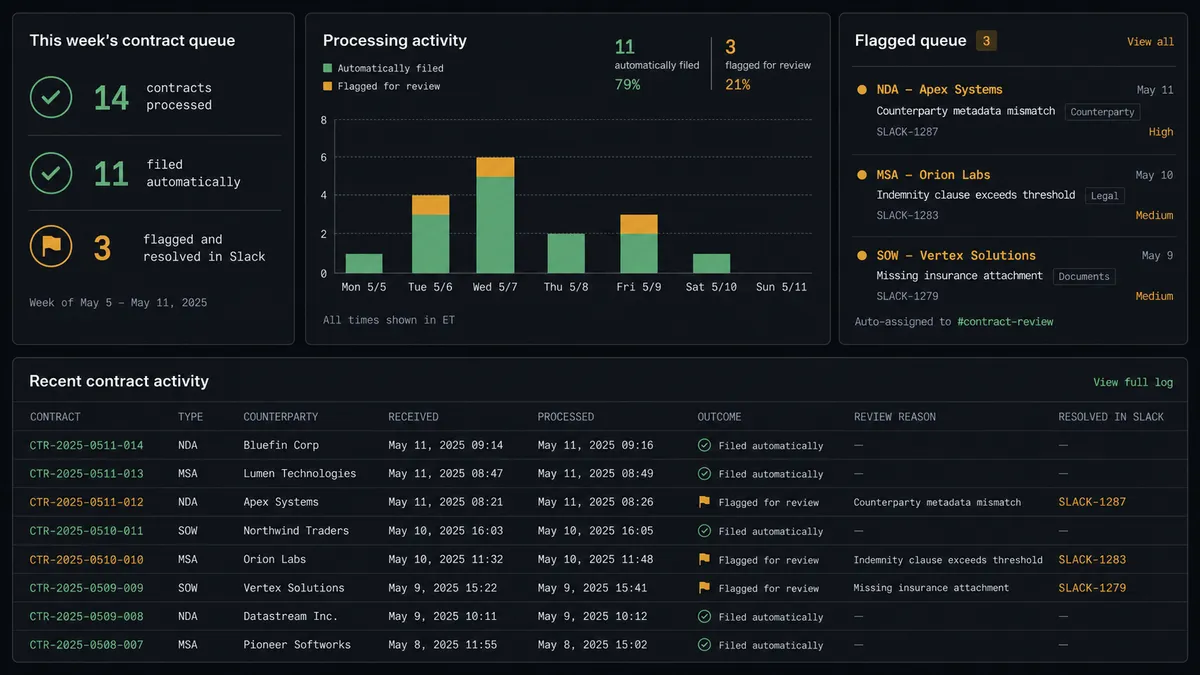This screenshot has height=675, width=1200.
Task: Click the Indemnity clause exceeds threshold table cell
Action: coord(948,560)
